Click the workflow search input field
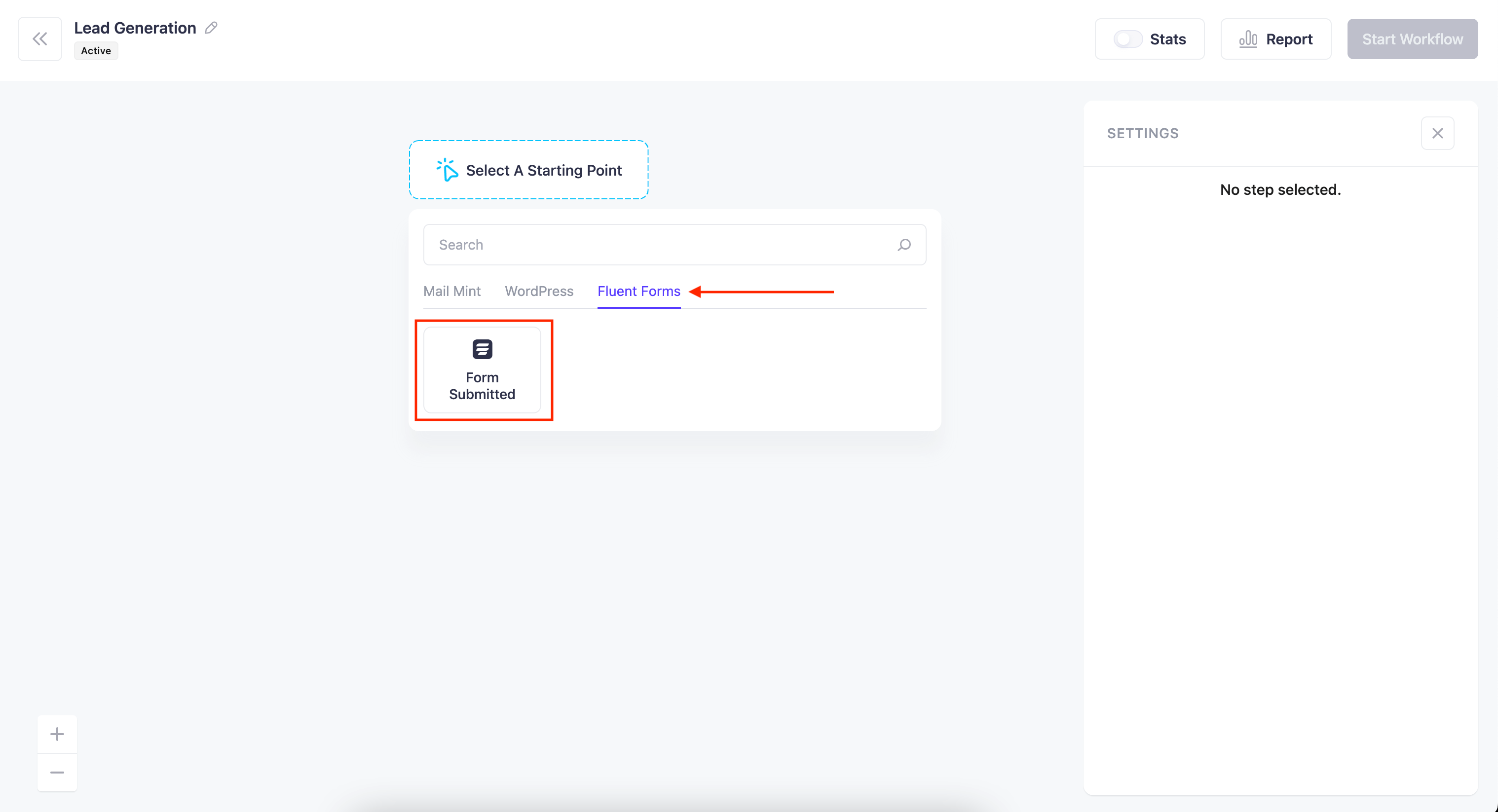The image size is (1498, 812). [x=675, y=244]
